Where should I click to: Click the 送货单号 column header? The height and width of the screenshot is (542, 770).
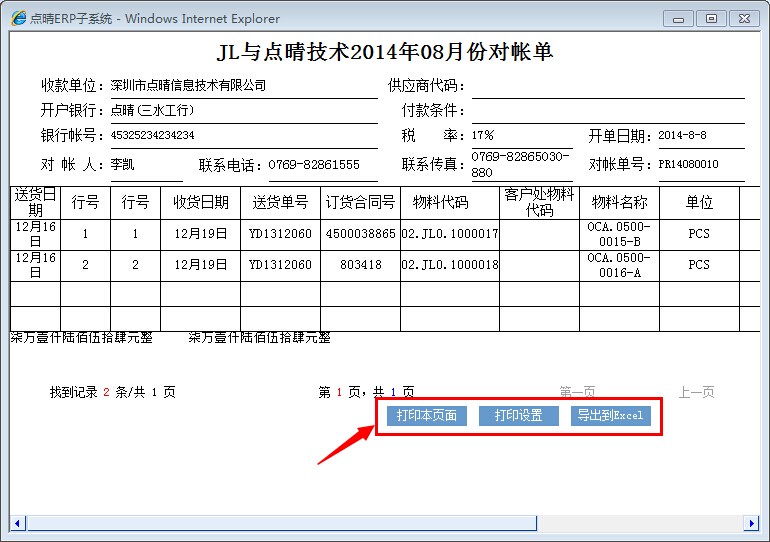(x=280, y=202)
